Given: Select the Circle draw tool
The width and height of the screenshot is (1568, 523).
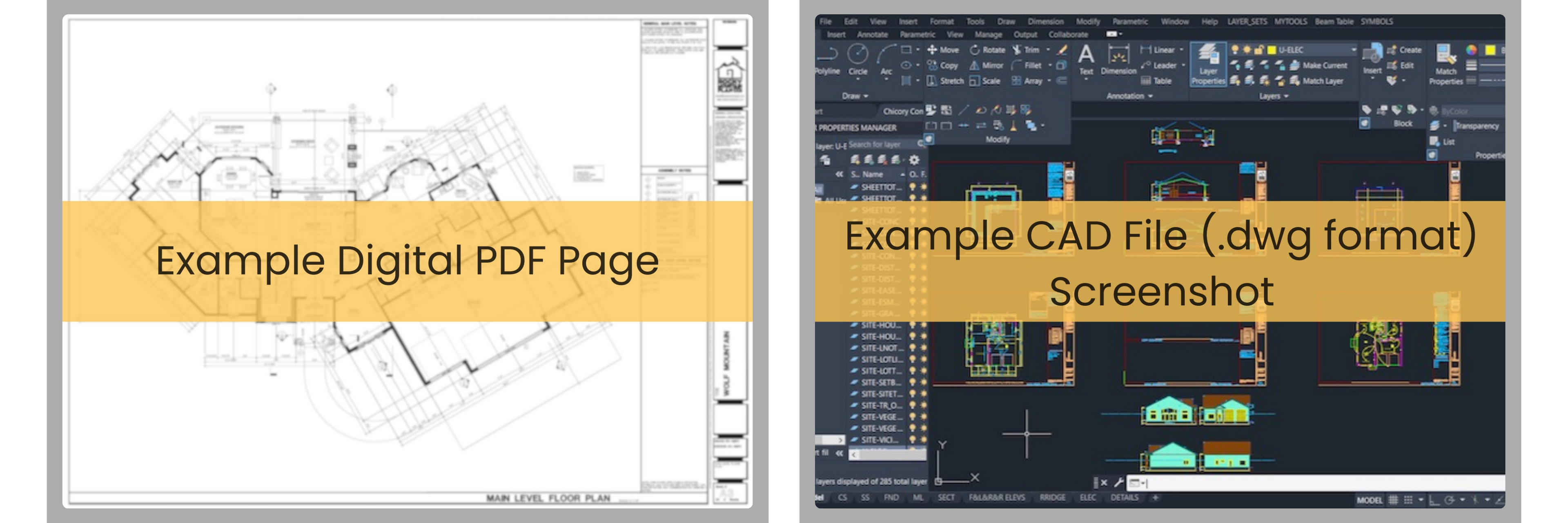Looking at the screenshot, I should (857, 60).
